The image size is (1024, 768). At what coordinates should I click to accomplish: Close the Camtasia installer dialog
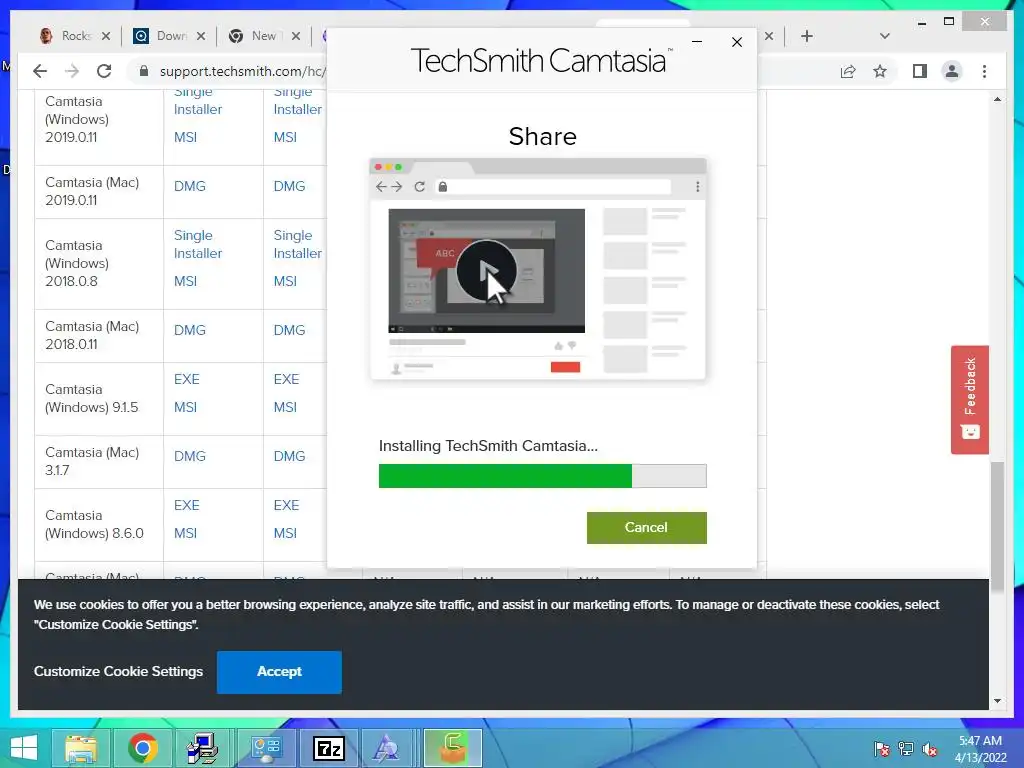coord(737,42)
